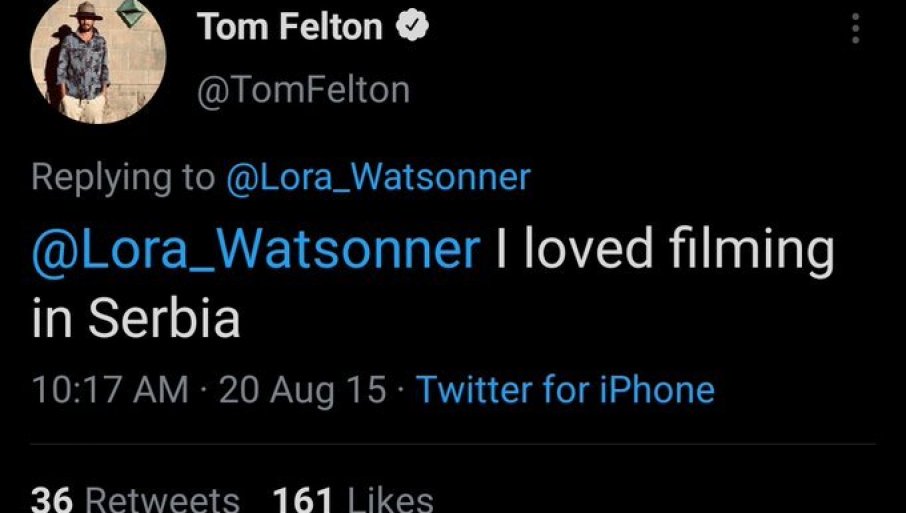The image size is (906, 513).
Task: Click the number 36 retweet count
Action: 53,499
